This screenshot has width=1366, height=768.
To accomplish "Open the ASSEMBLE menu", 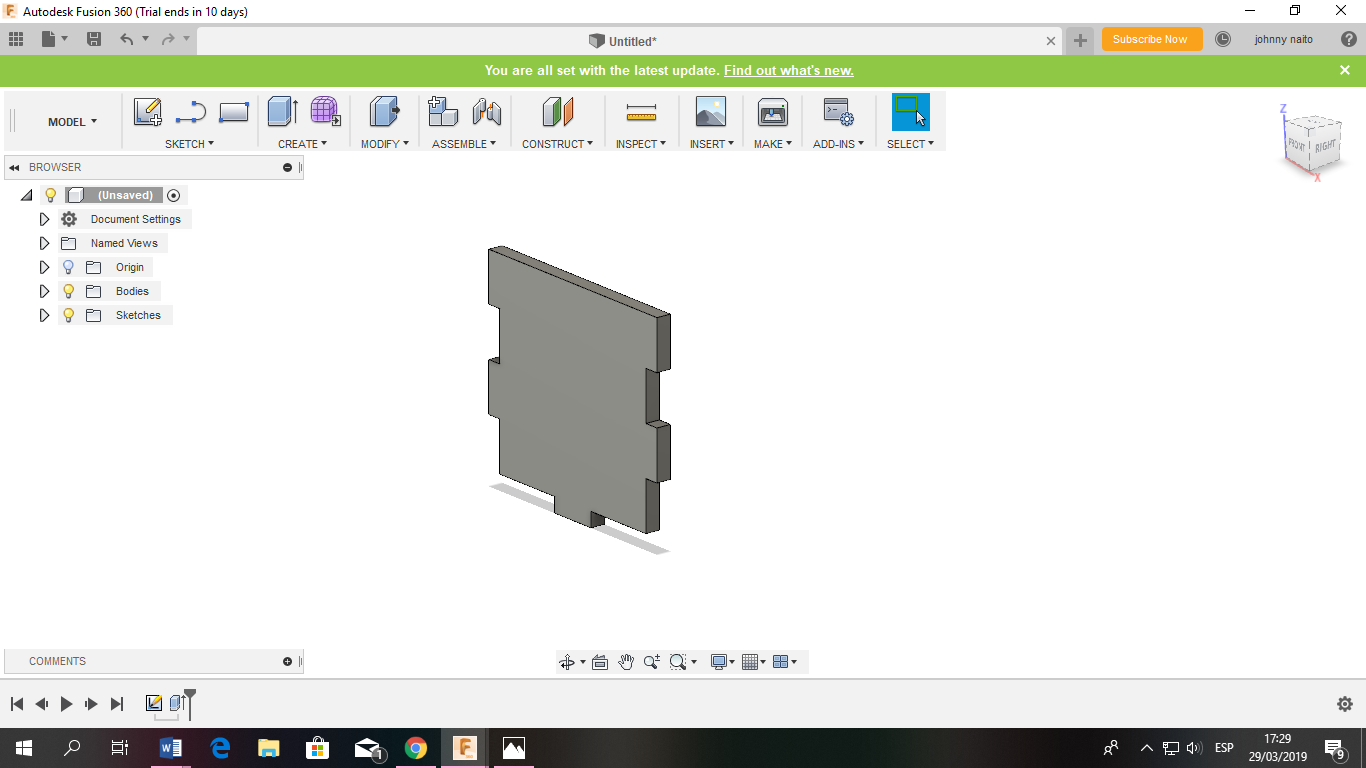I will 465,144.
